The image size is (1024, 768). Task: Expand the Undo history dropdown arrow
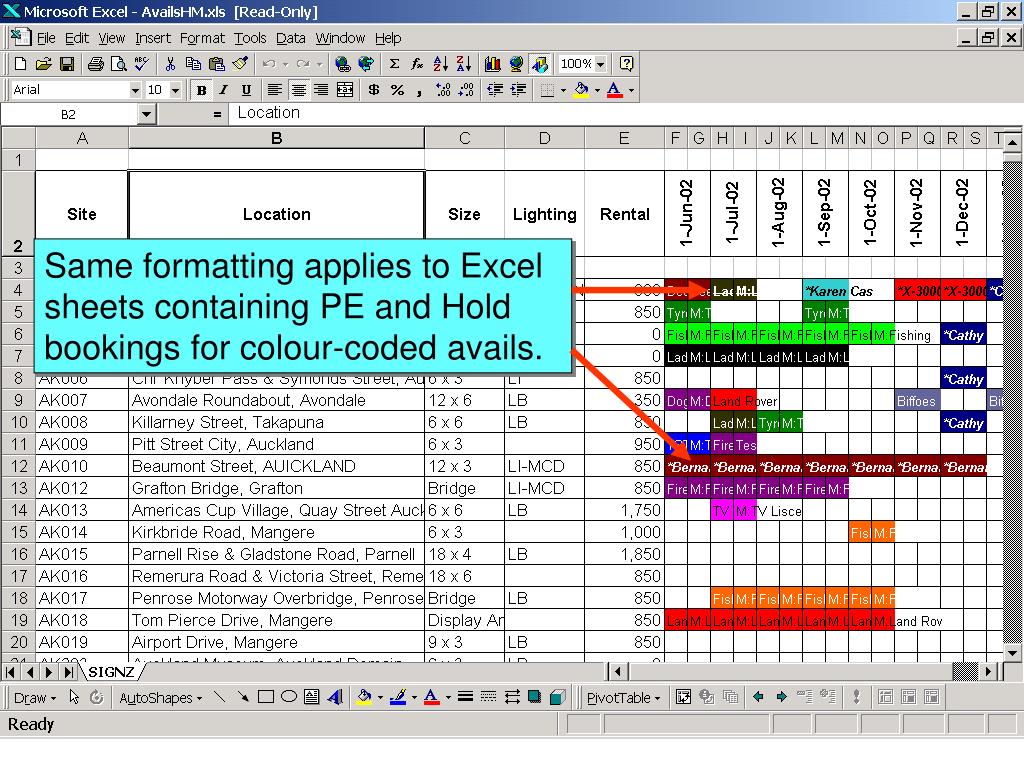[x=285, y=64]
